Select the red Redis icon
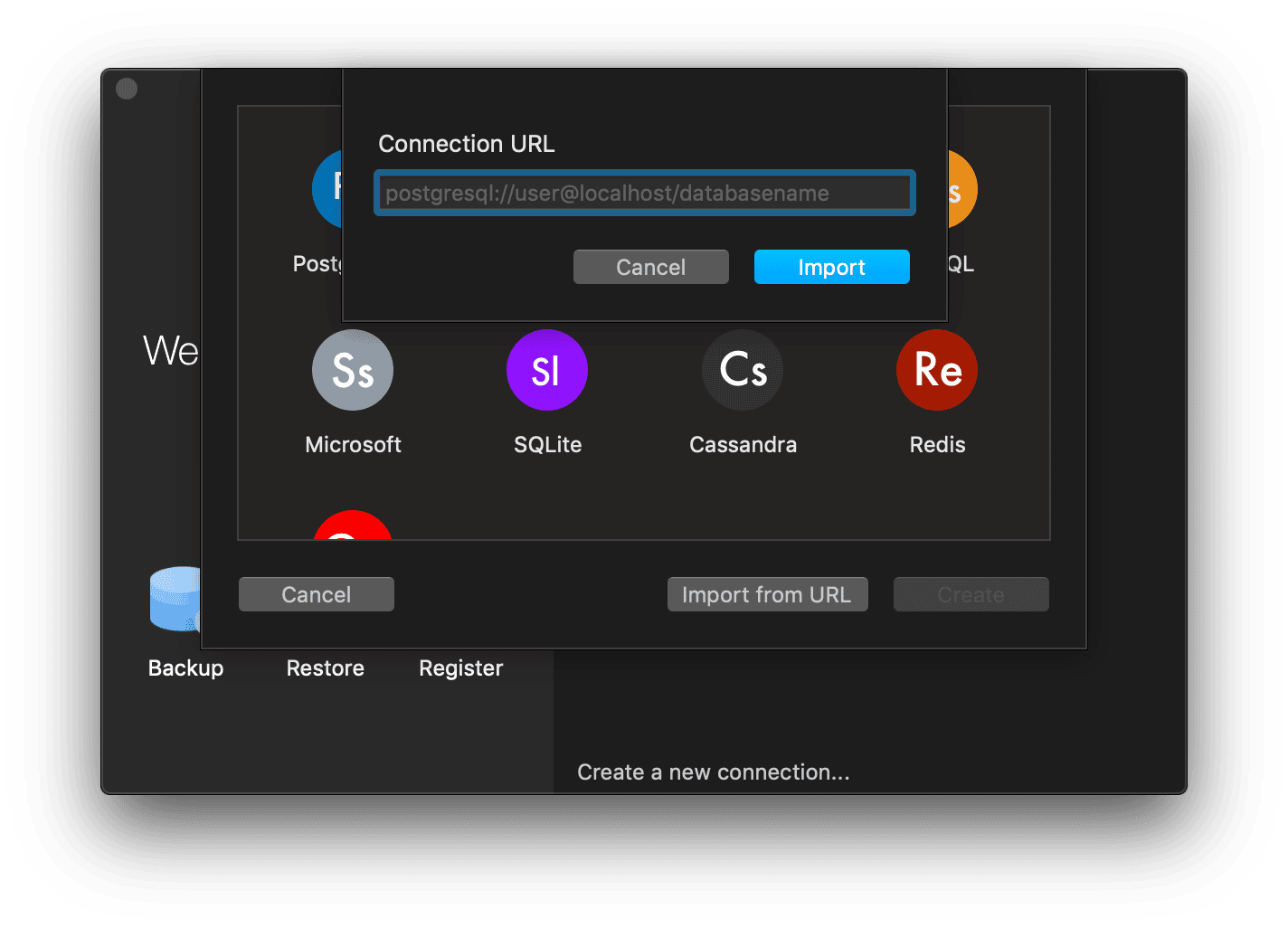This screenshot has height=928, width=1288. click(x=937, y=370)
